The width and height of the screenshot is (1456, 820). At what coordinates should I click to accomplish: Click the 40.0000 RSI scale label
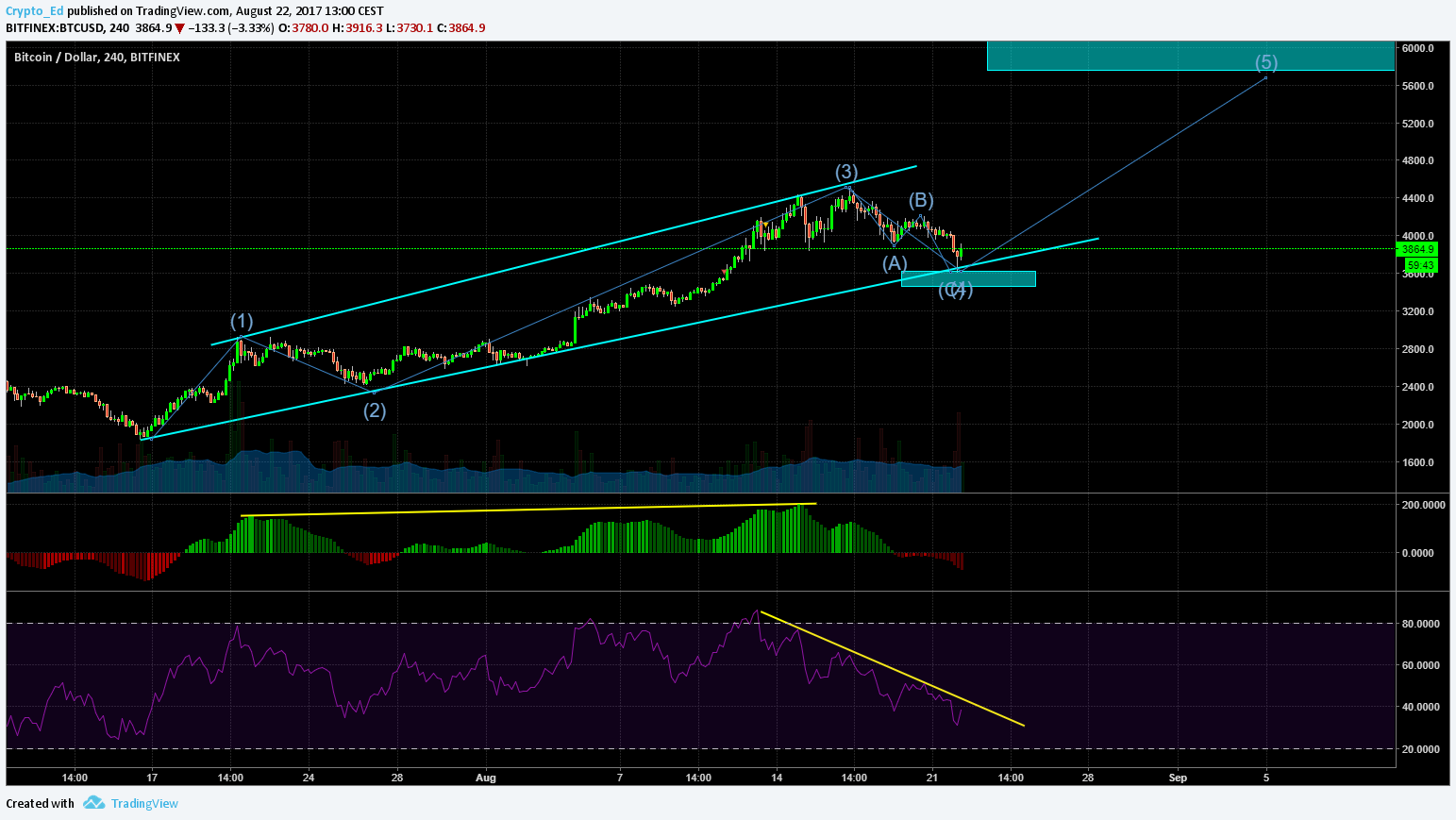pos(1423,707)
